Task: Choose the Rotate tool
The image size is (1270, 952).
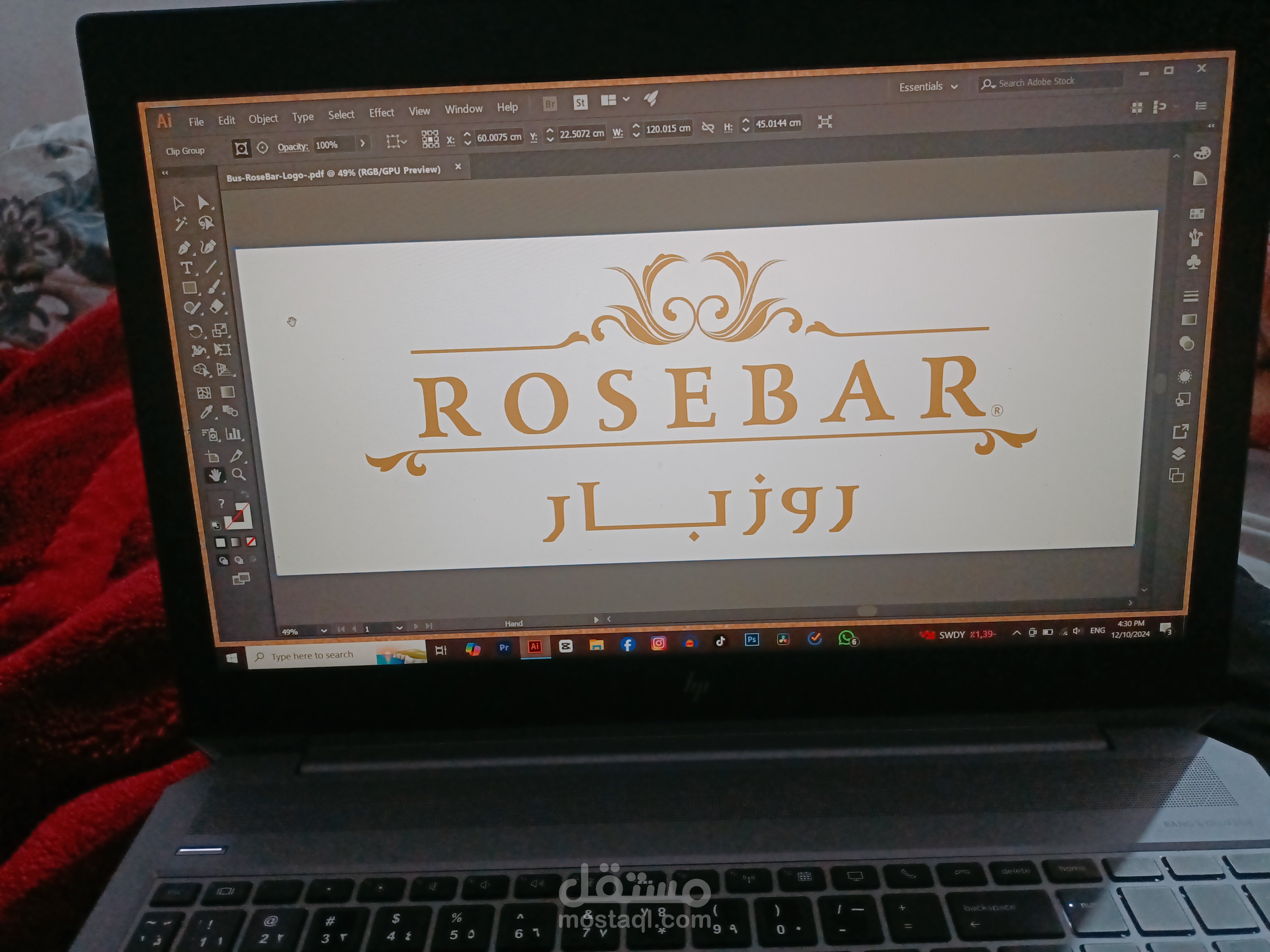Action: (x=195, y=331)
